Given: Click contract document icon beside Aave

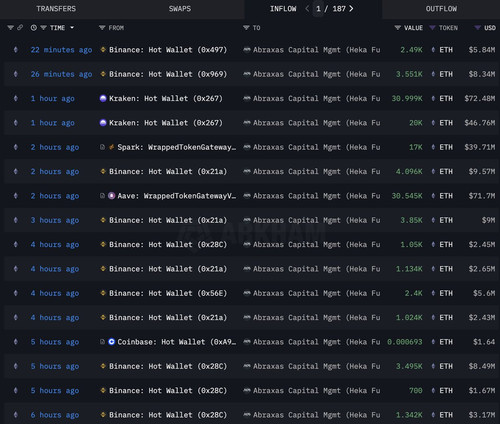Looking at the screenshot, I should pyautogui.click(x=103, y=196).
